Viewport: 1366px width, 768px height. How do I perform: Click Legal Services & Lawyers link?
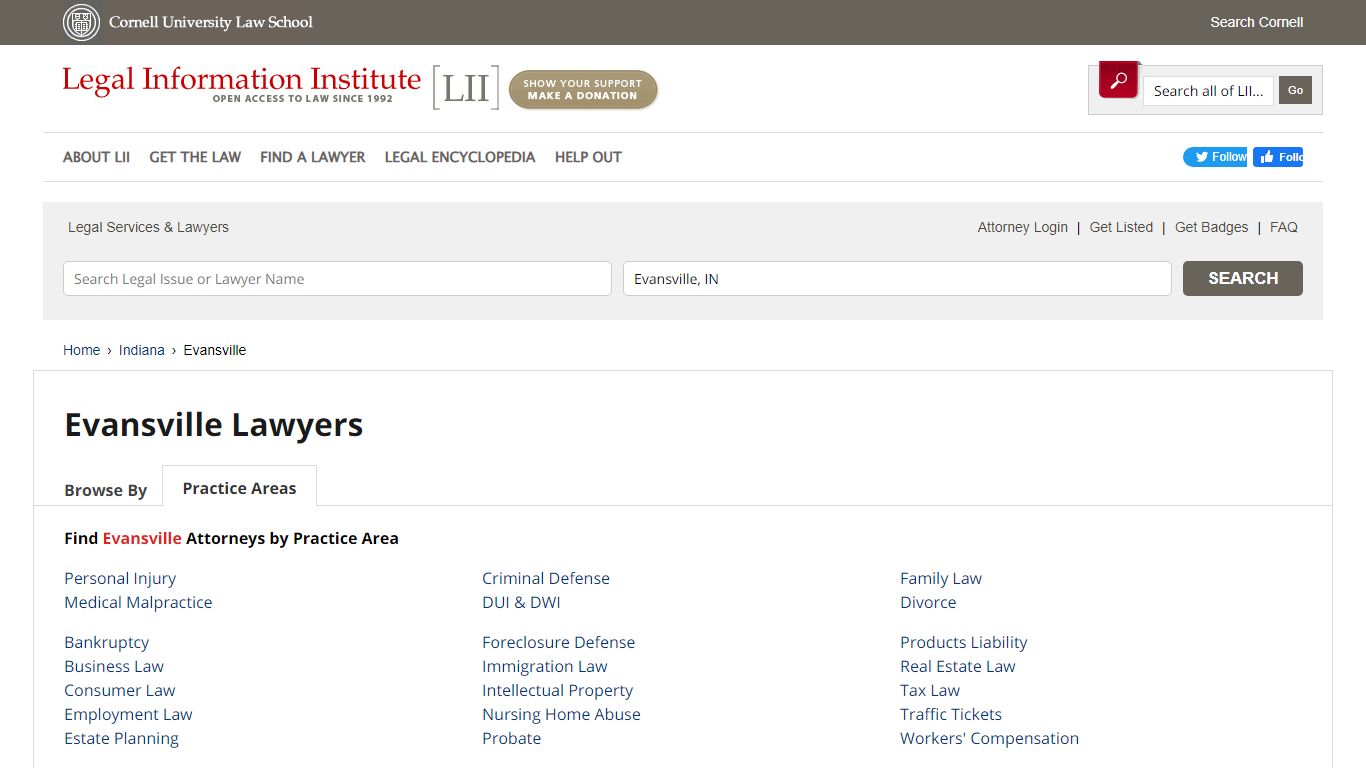click(x=148, y=227)
